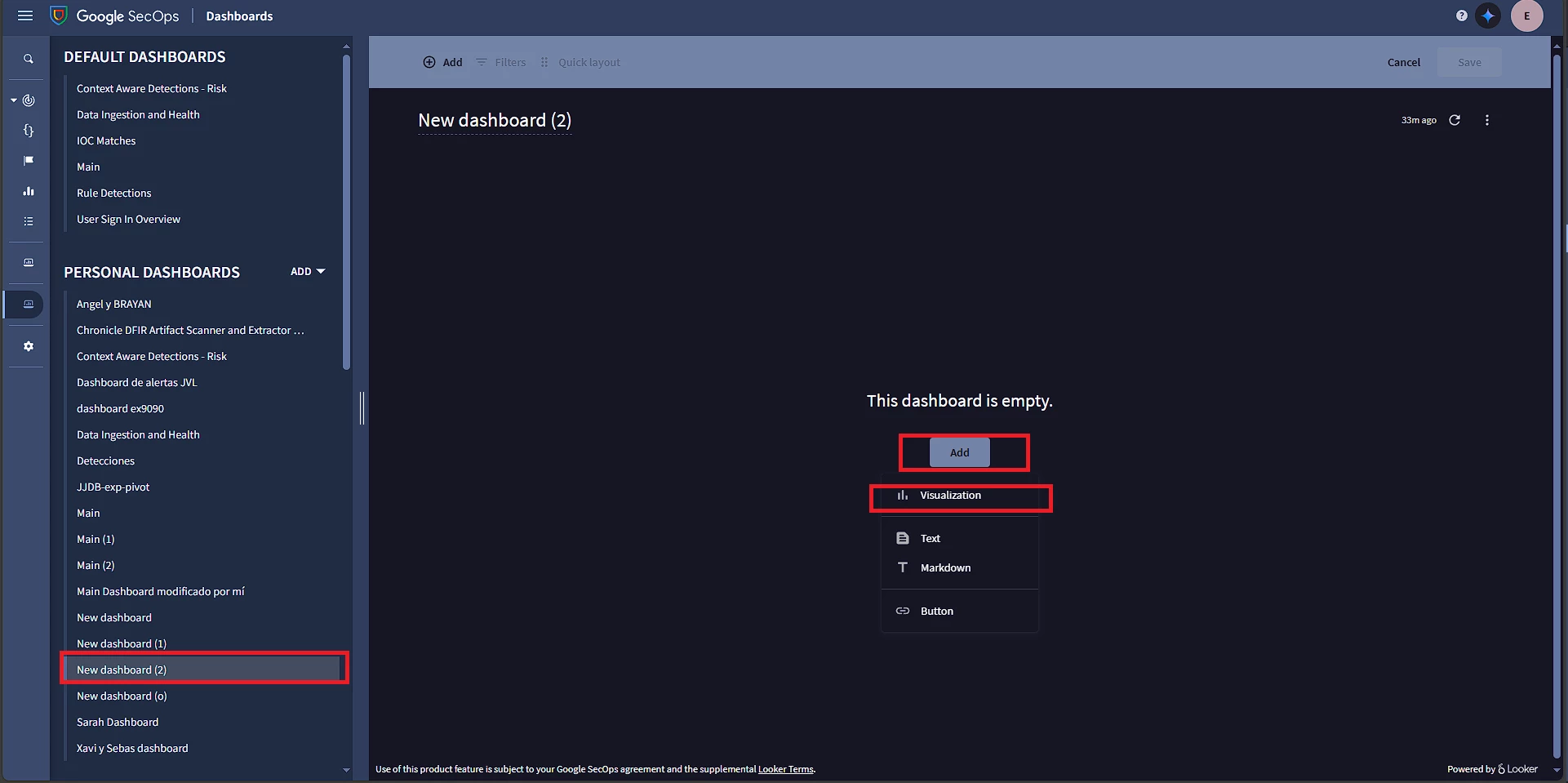The width and height of the screenshot is (1568, 783).
Task: Open the list icon in sidebar
Action: 29,221
